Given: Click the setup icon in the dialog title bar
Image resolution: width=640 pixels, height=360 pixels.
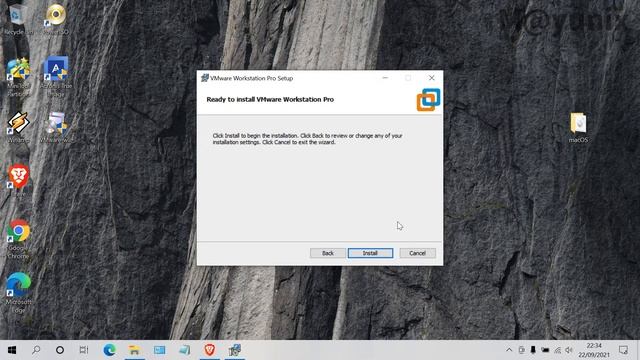Looking at the screenshot, I should click(x=205, y=78).
